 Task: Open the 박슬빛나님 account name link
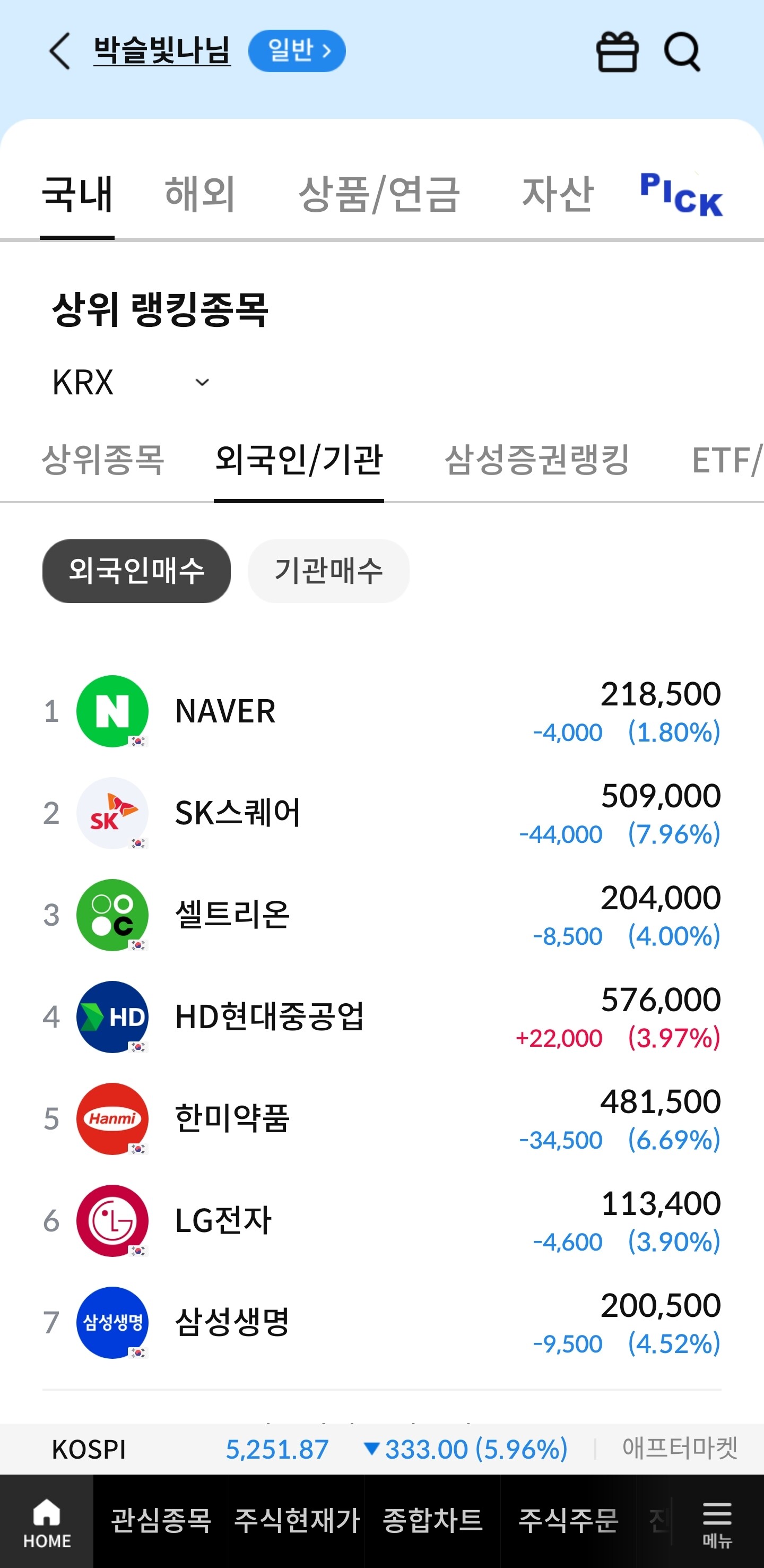162,51
